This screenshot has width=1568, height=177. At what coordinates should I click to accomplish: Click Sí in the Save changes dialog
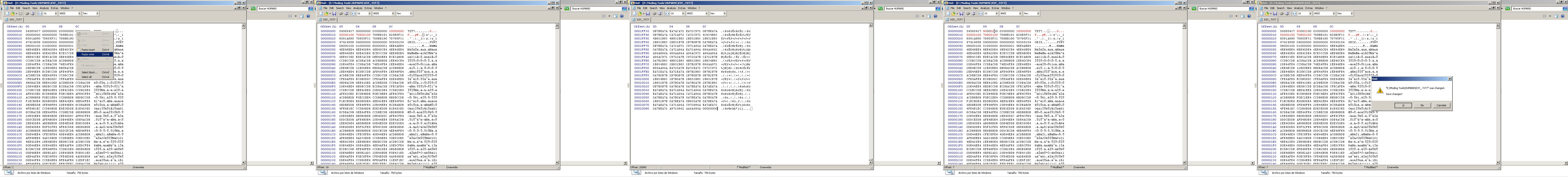[x=1403, y=105]
